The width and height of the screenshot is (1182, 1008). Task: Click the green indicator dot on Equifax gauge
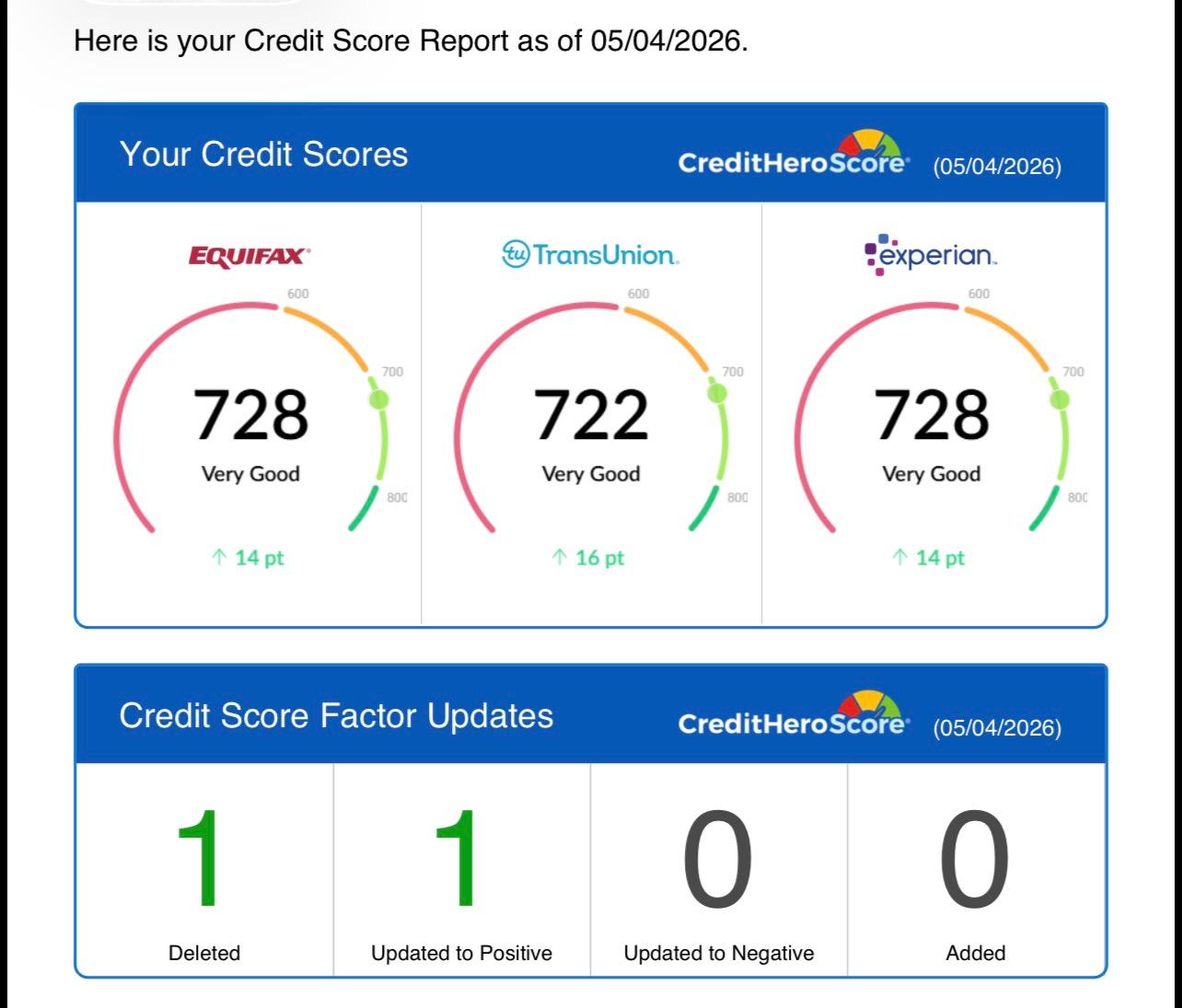378,400
